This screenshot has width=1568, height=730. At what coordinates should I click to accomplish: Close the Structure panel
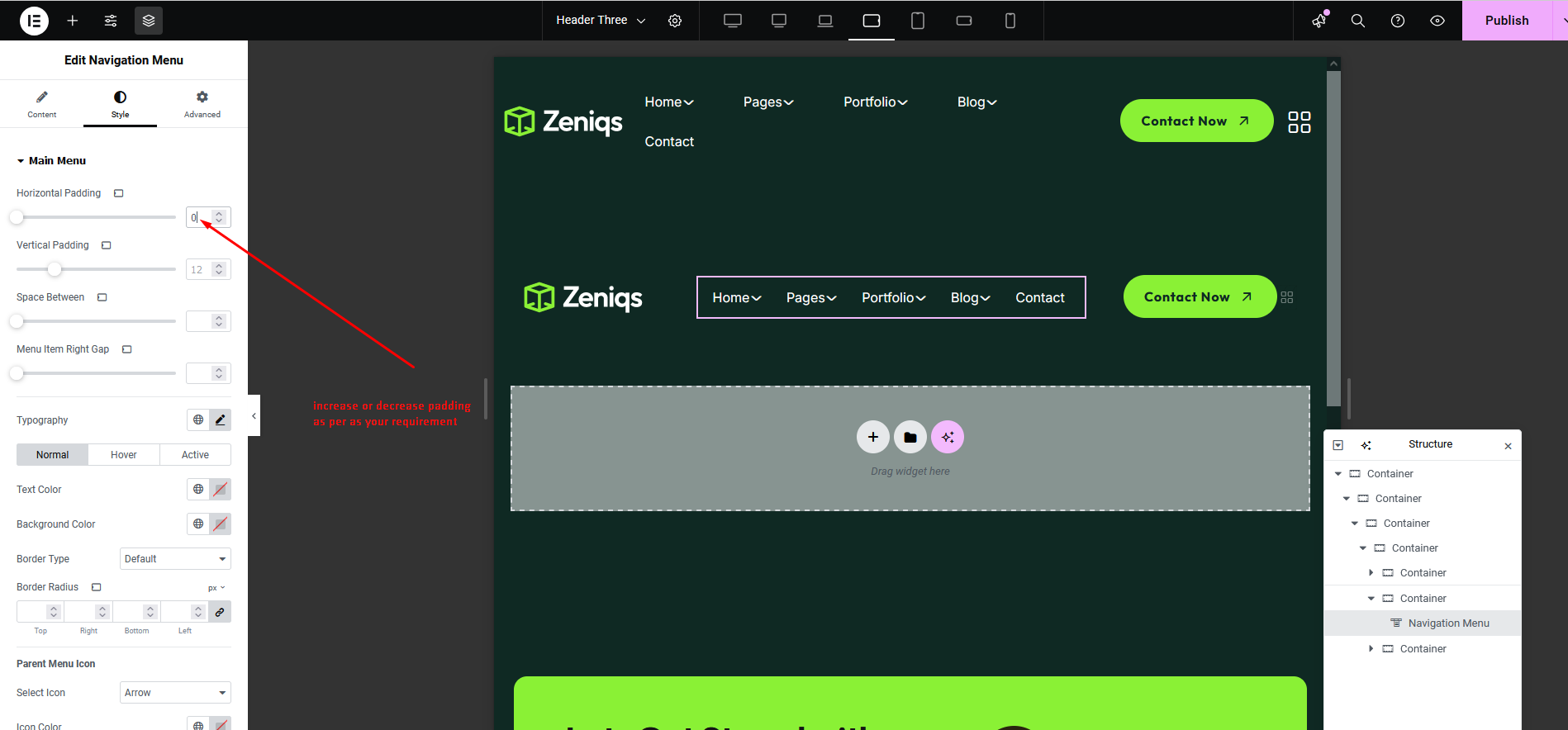[x=1508, y=446]
